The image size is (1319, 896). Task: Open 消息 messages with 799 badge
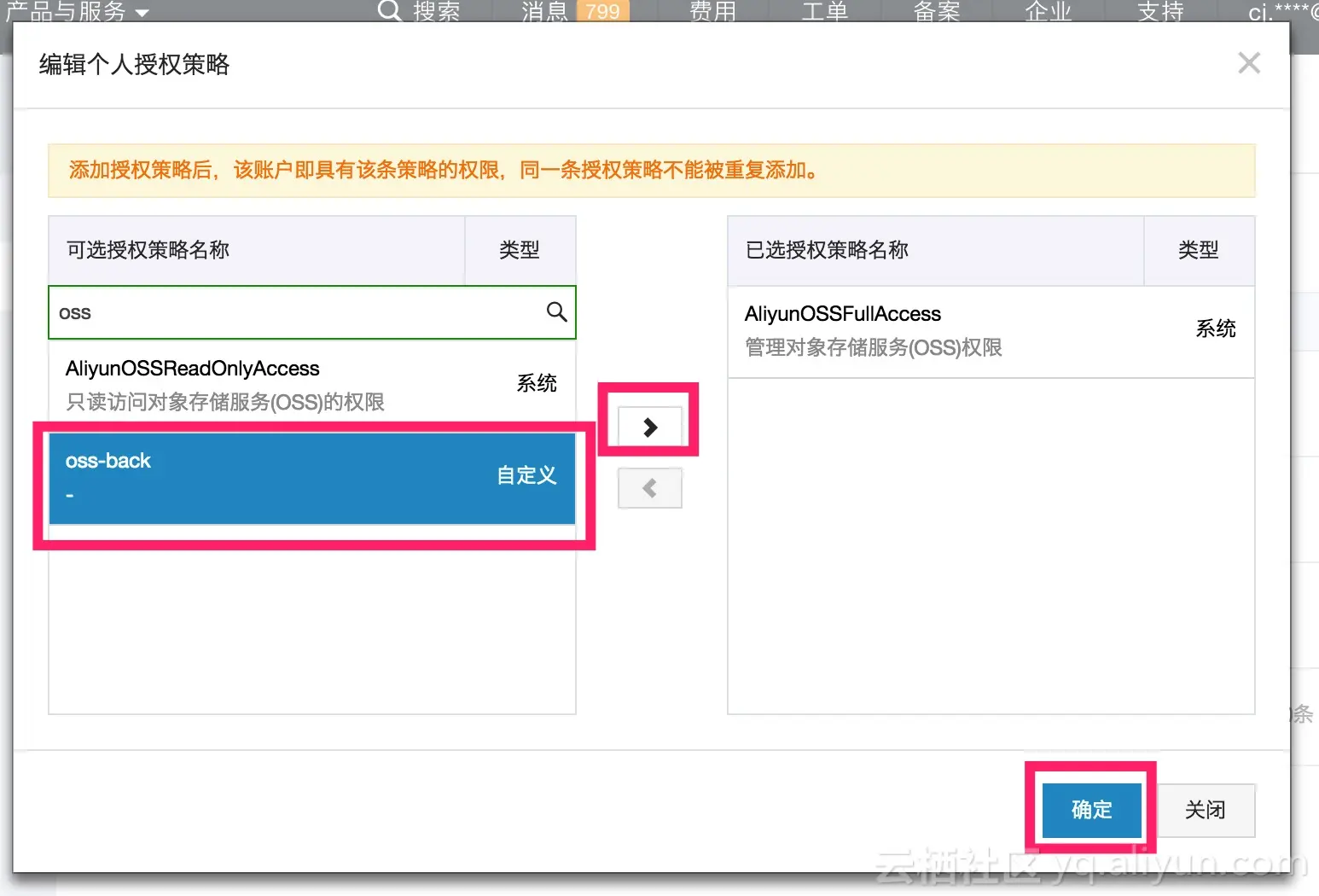pos(575,12)
